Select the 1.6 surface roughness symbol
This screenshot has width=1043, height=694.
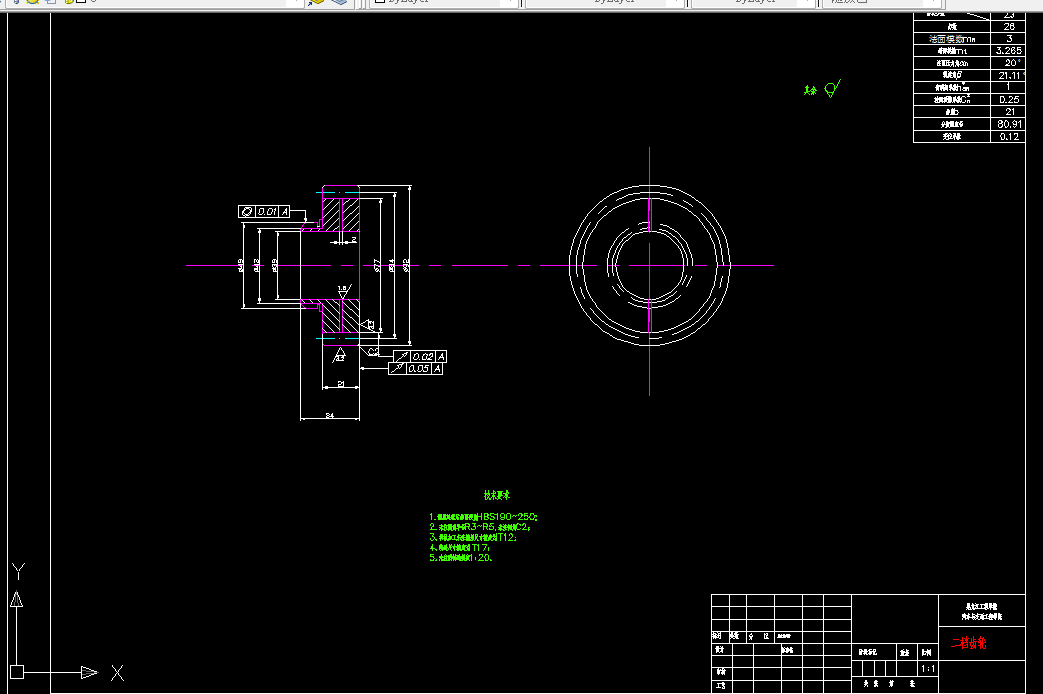point(343,291)
